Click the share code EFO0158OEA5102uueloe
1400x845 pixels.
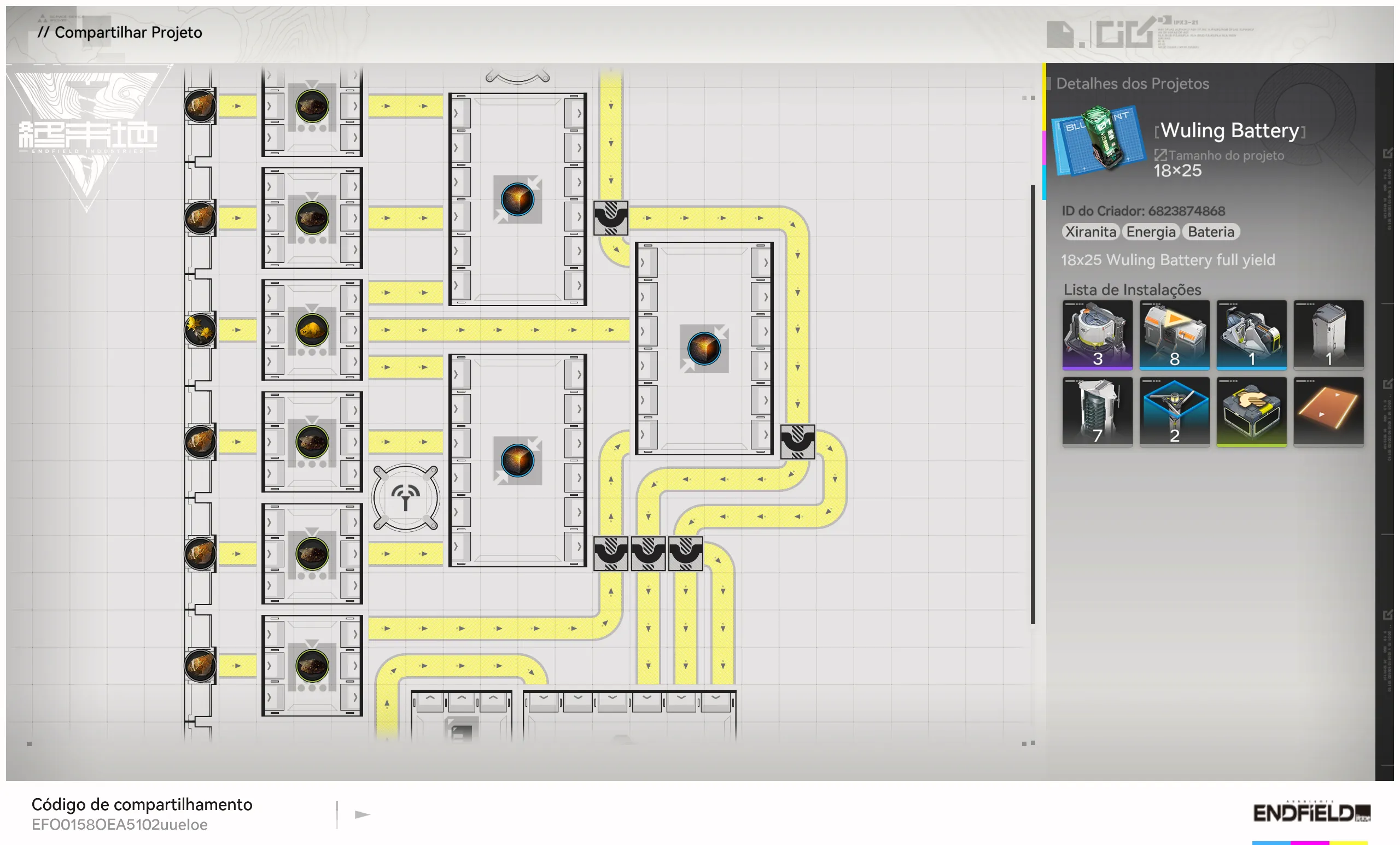119,824
